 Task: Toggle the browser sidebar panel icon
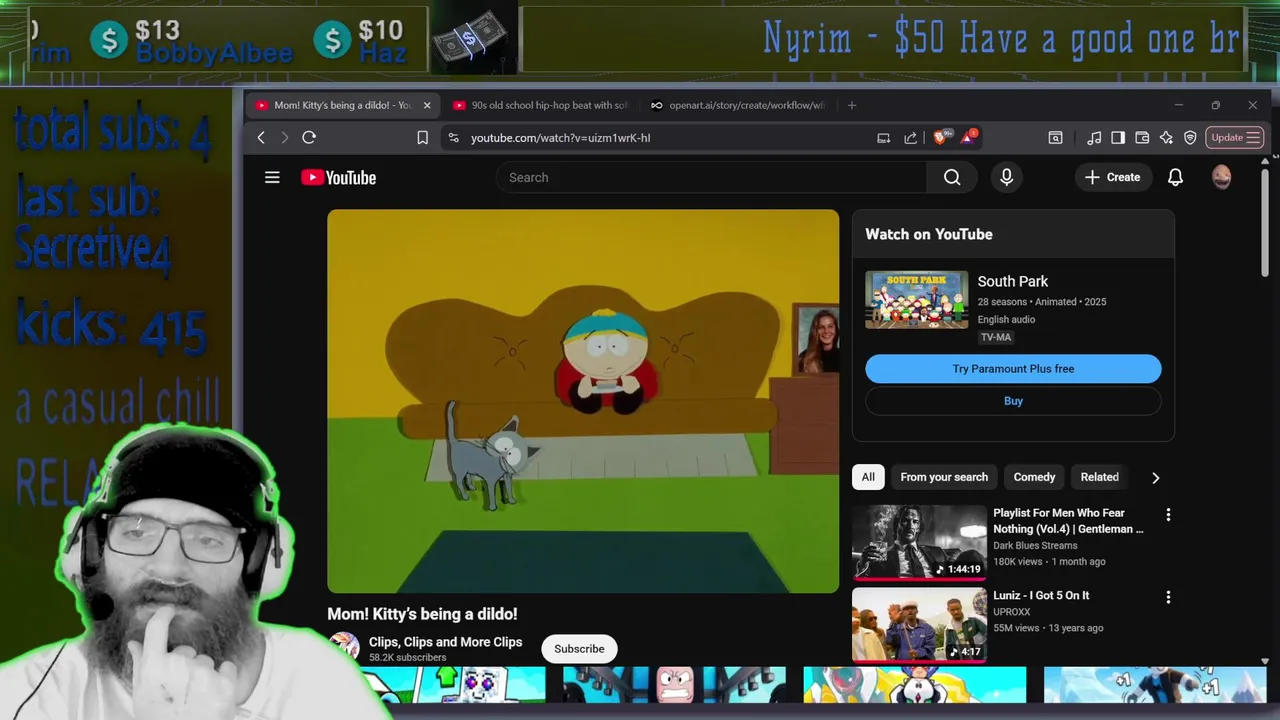[x=1118, y=137]
